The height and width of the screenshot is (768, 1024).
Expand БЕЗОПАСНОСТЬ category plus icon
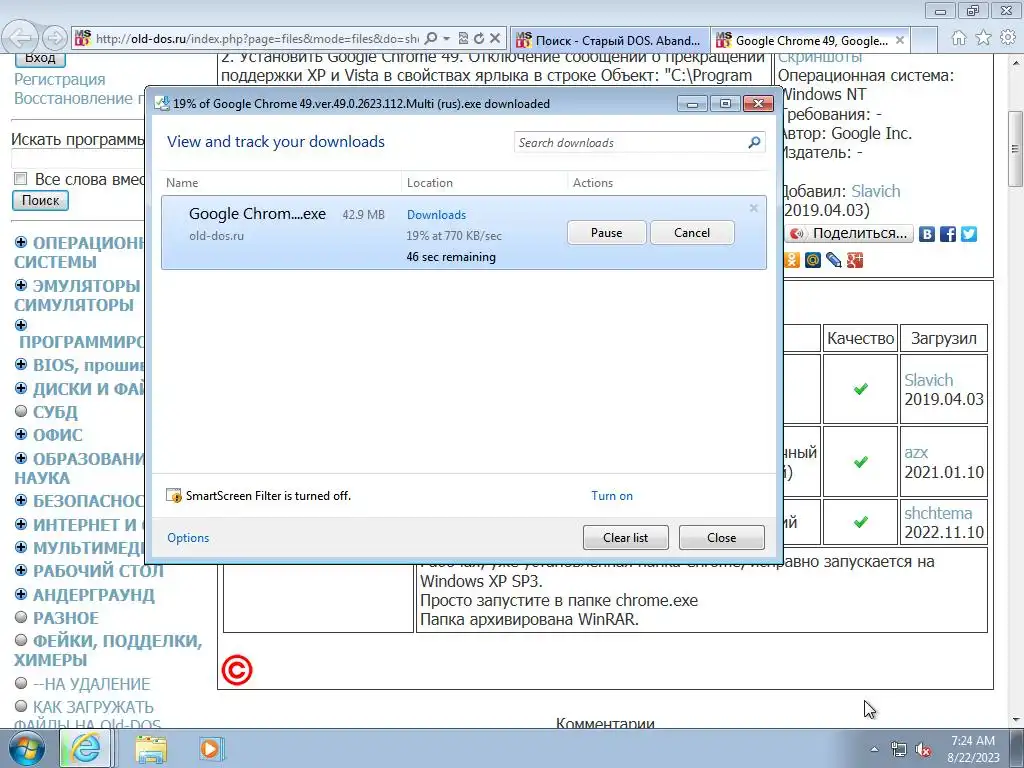coord(21,500)
